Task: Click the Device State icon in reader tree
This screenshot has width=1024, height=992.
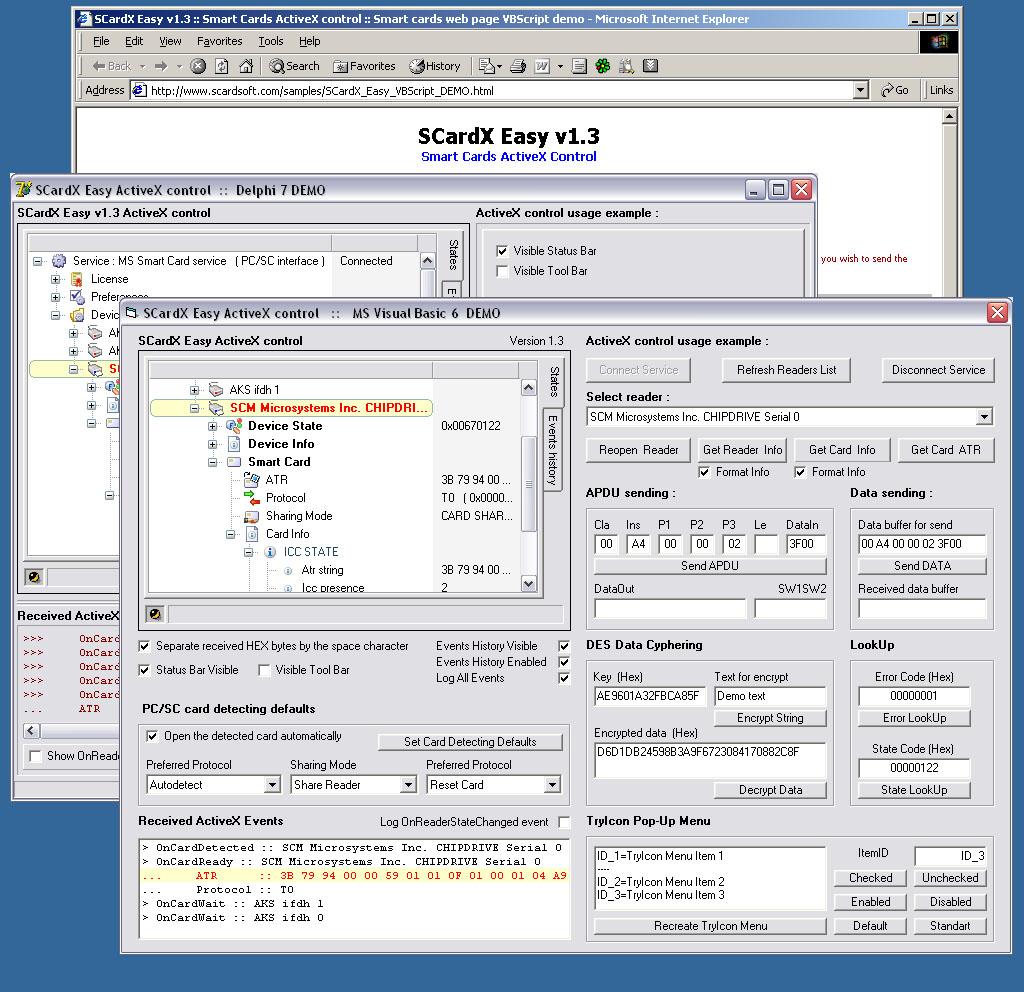Action: pos(234,426)
